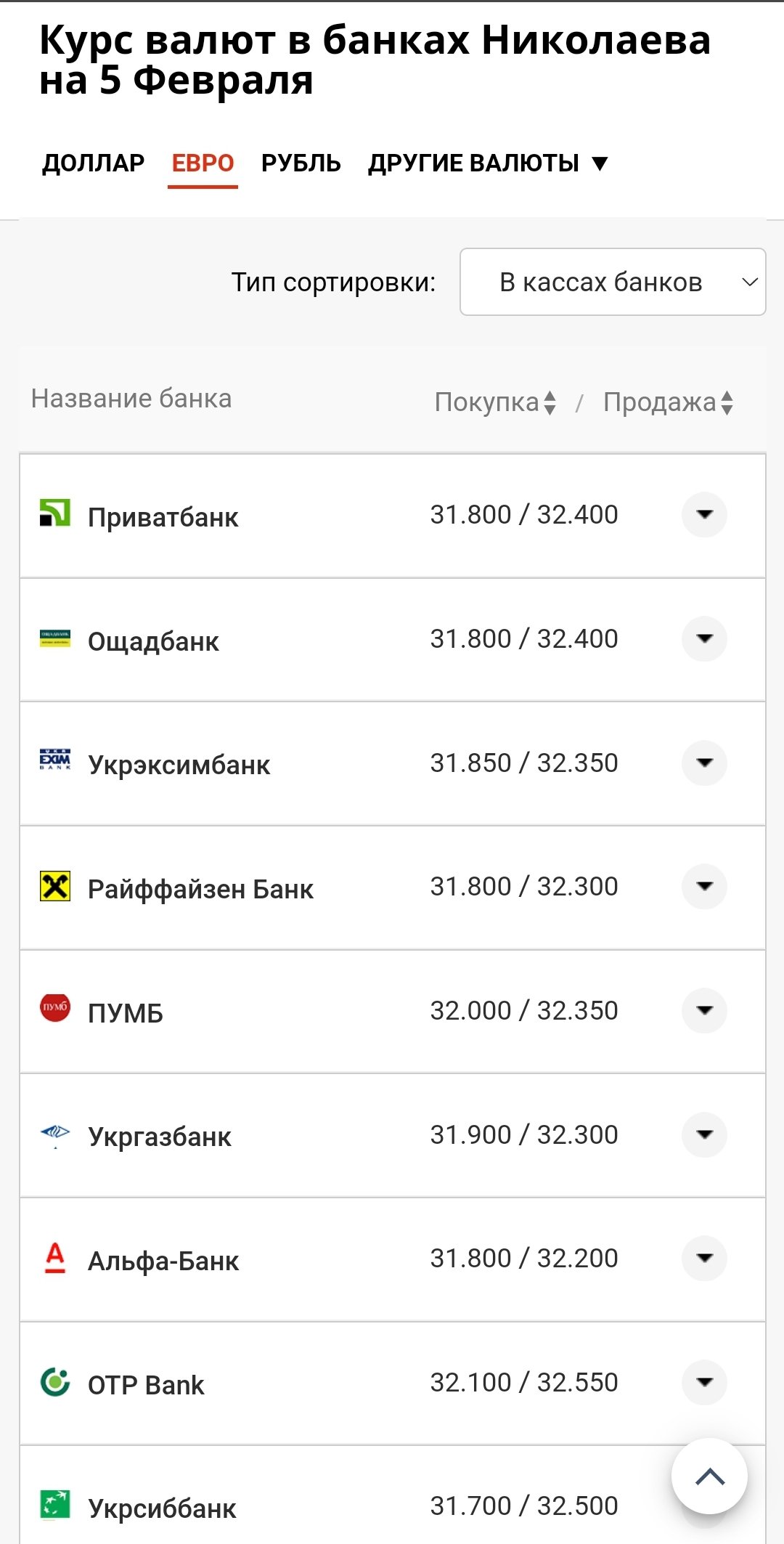Expand Приватбанк rate details
This screenshot has height=1544, width=784.
(704, 515)
